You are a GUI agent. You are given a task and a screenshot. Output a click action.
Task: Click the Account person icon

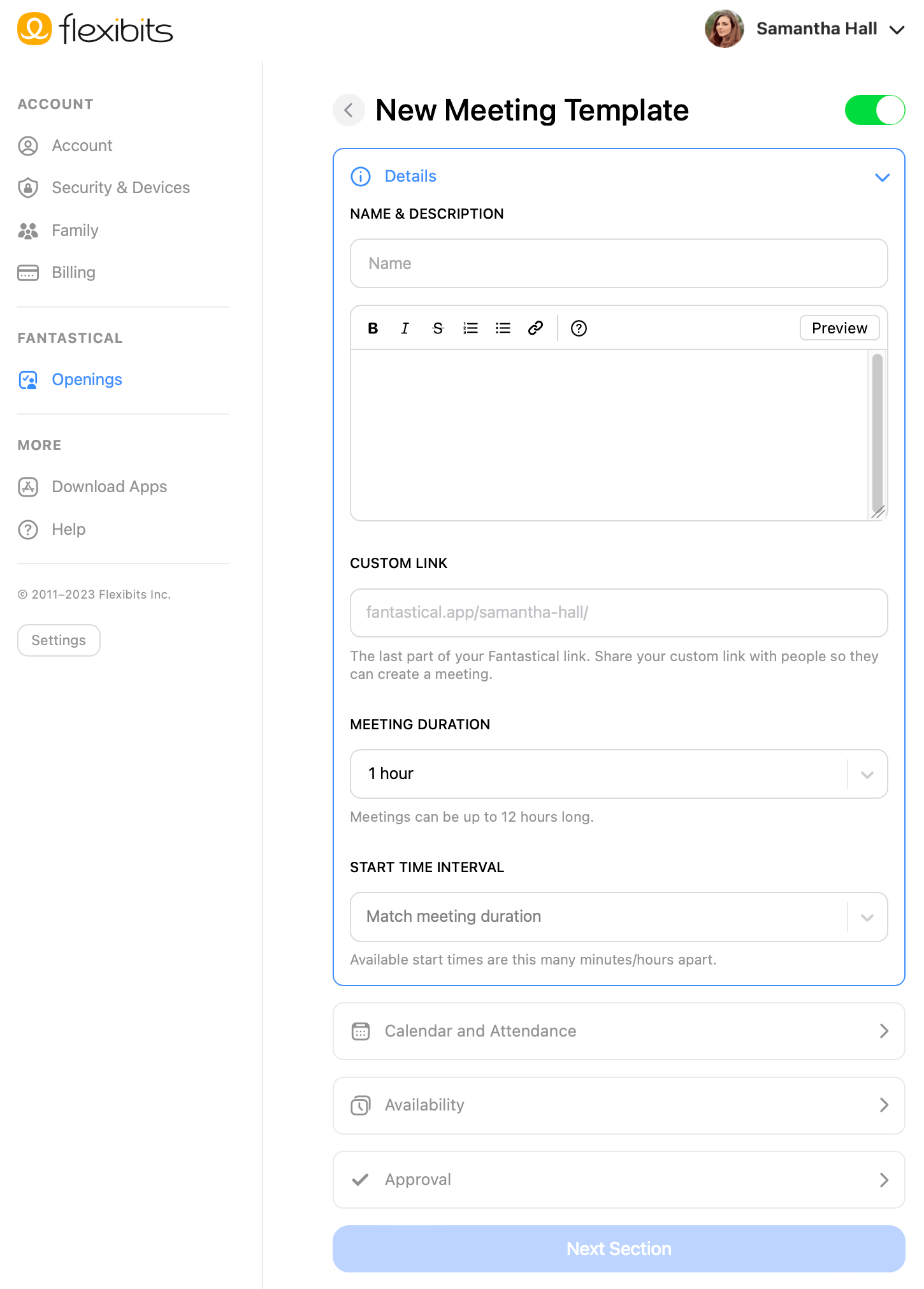(x=28, y=146)
